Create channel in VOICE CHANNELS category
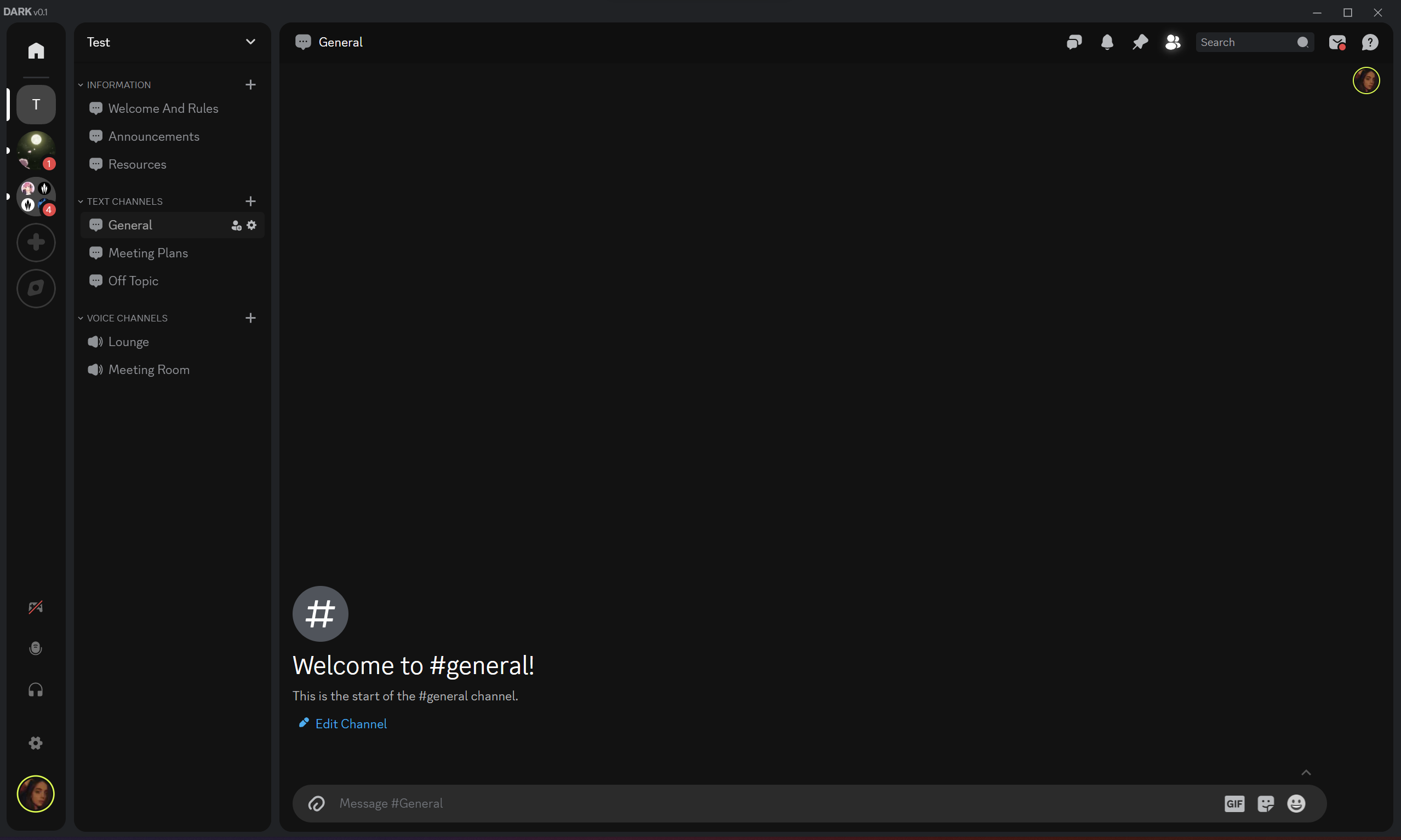The height and width of the screenshot is (840, 1401). [250, 318]
